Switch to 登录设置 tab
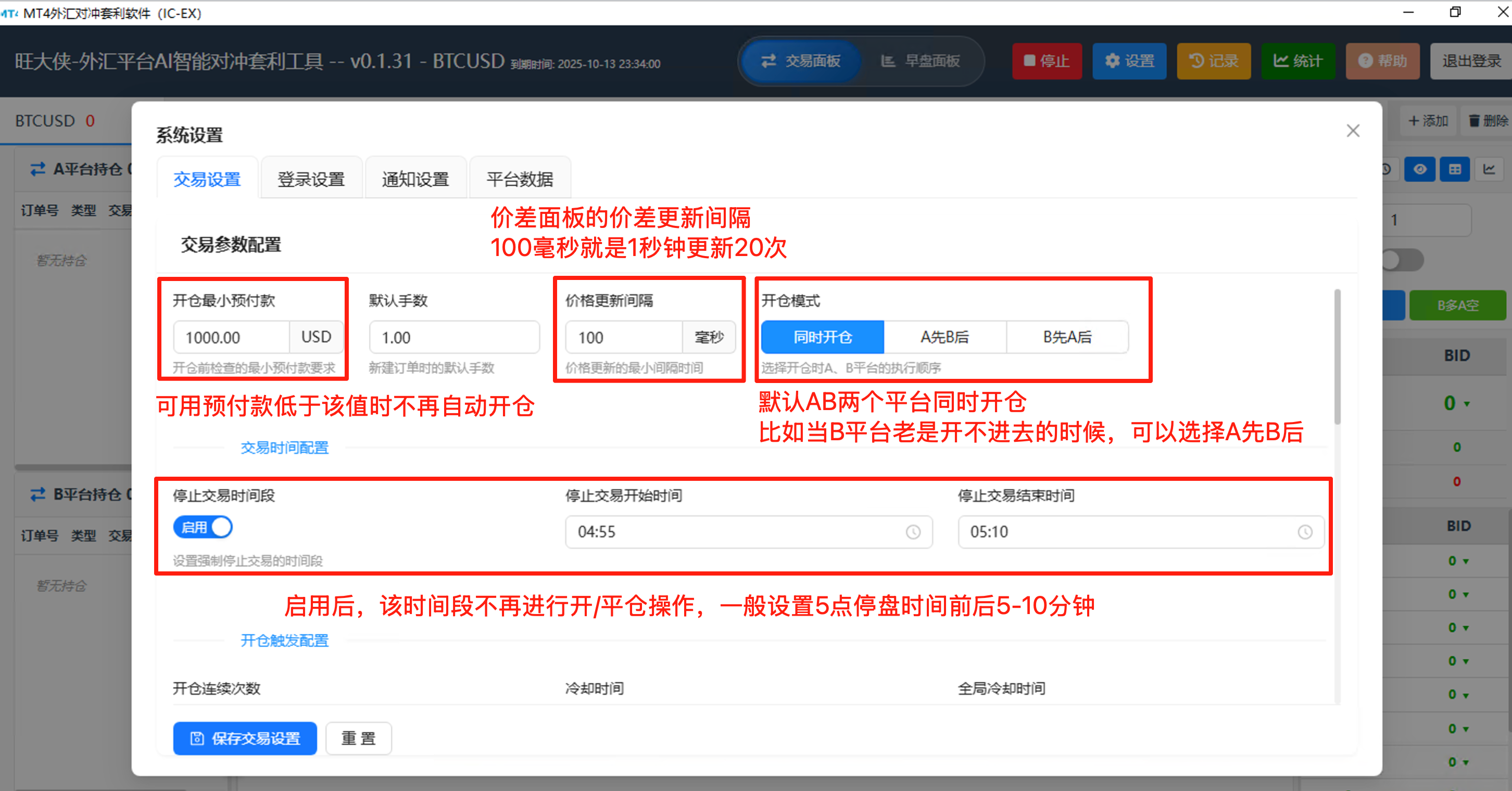This screenshot has width=1512, height=791. coord(311,179)
